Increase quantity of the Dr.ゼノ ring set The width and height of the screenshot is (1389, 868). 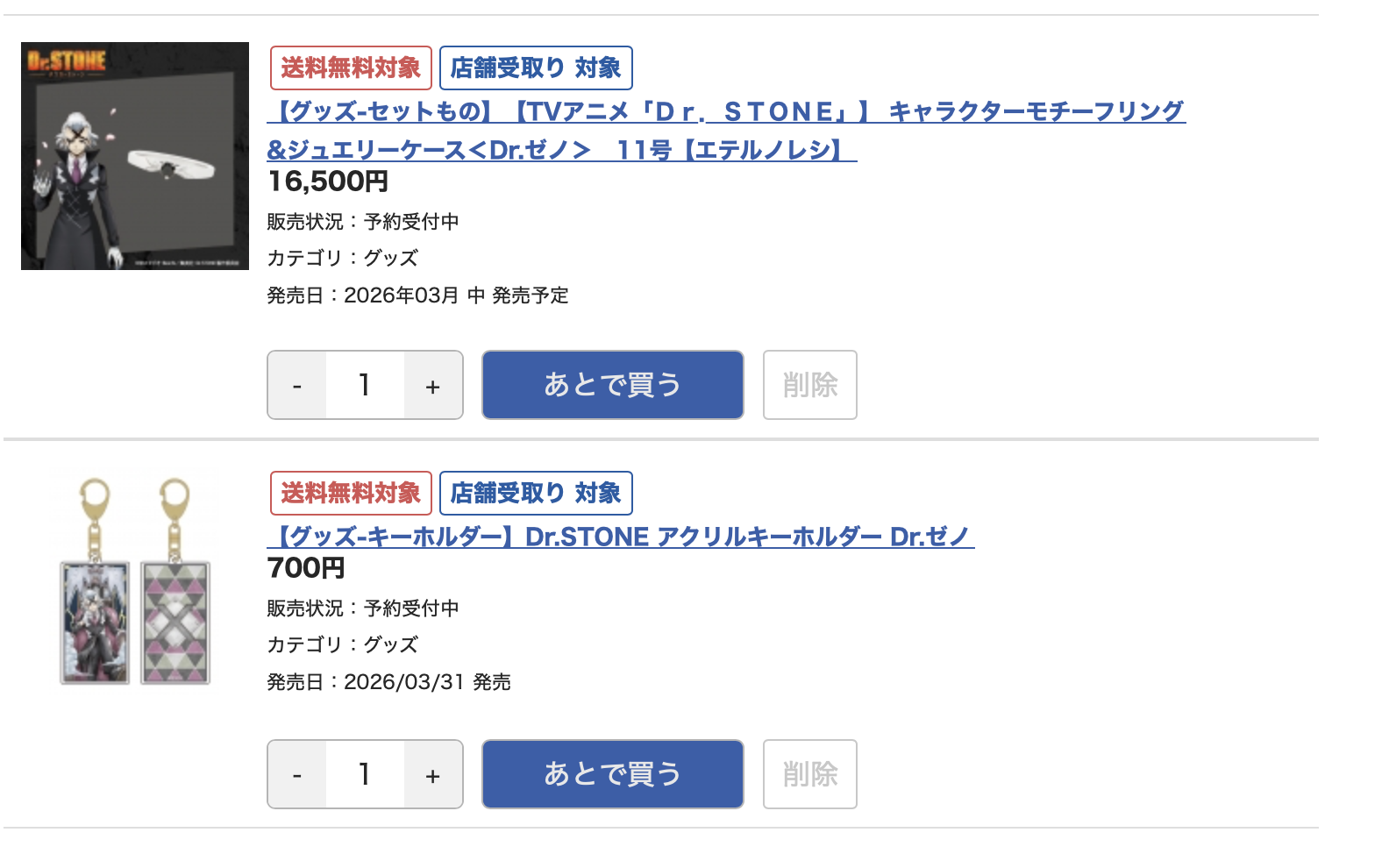(433, 386)
